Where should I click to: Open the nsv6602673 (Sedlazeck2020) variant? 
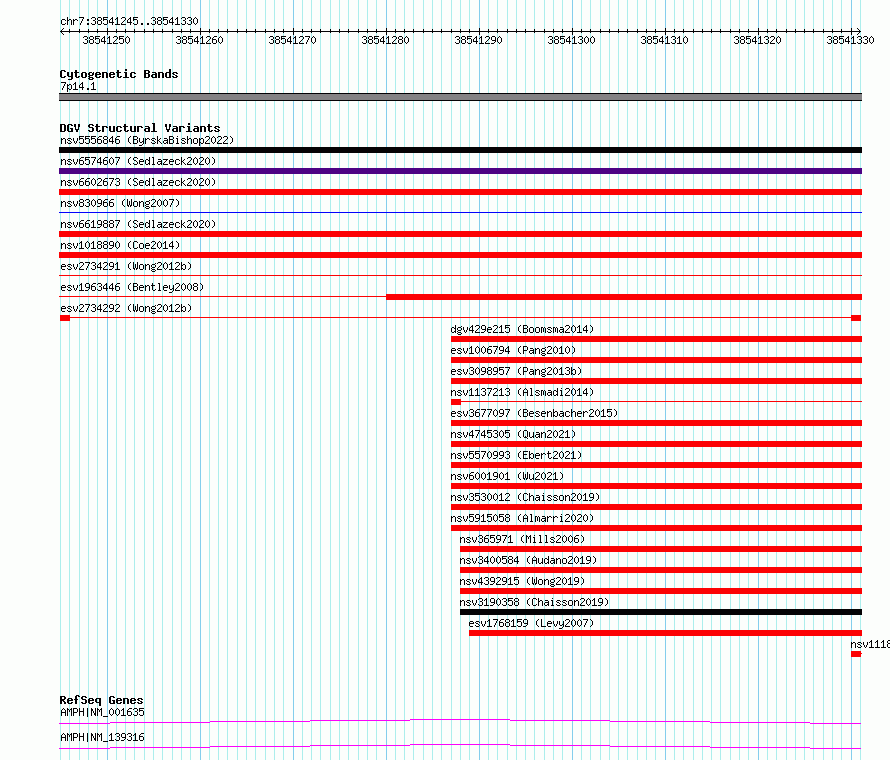(138, 182)
